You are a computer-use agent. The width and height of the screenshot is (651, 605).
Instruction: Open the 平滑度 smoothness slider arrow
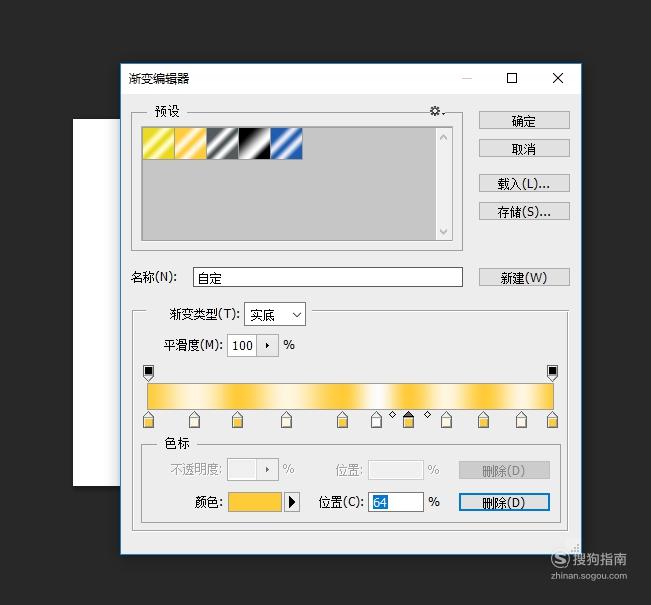[x=267, y=345]
